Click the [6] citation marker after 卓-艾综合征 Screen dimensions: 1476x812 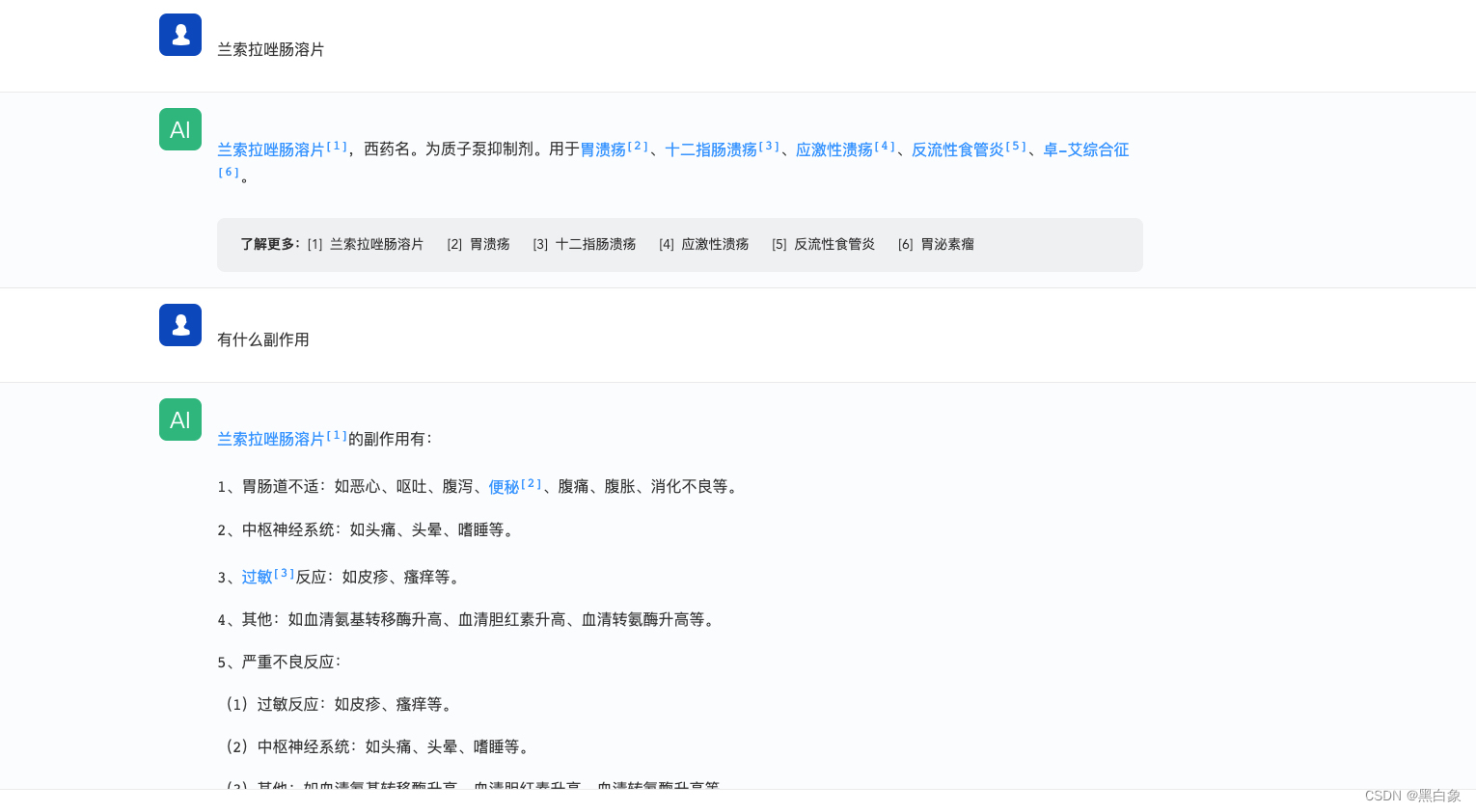229,173
